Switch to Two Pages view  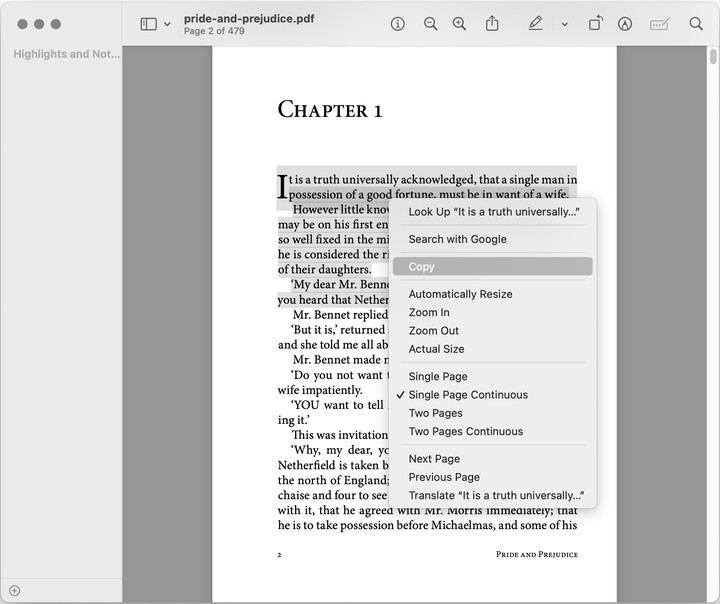pyautogui.click(x=493, y=413)
